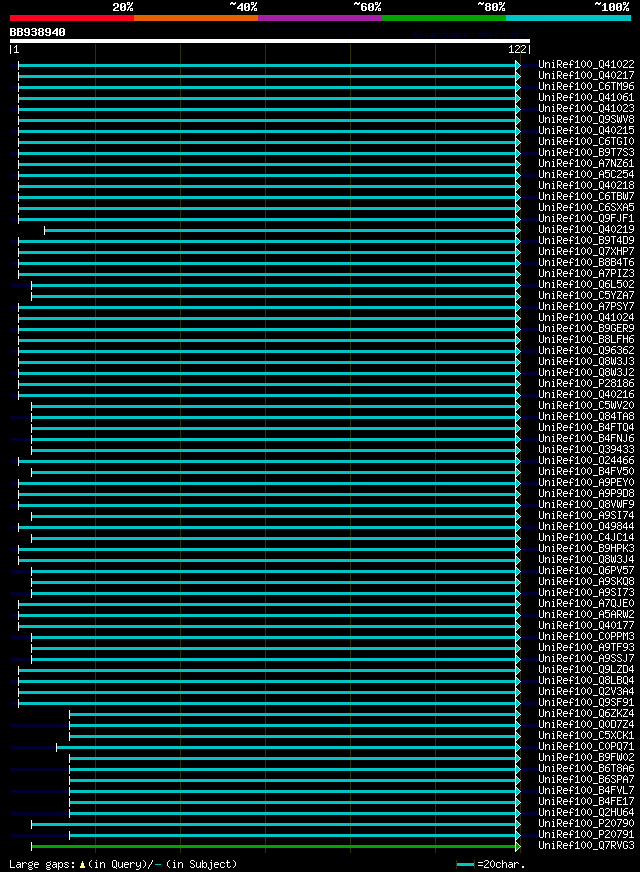Select the UniRef100_Q6L502 label

pos(586,285)
